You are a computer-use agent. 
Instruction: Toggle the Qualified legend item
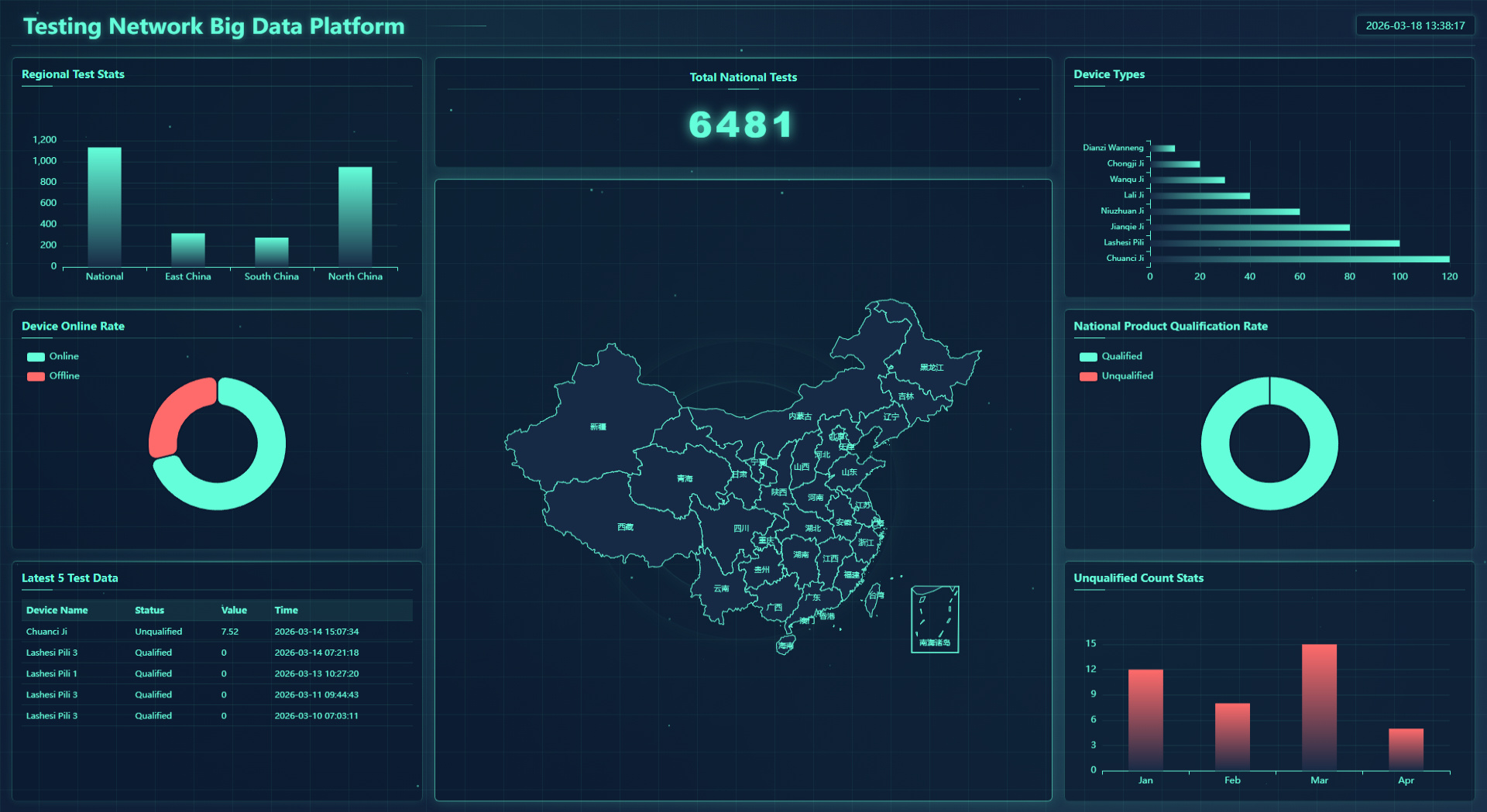point(1111,356)
